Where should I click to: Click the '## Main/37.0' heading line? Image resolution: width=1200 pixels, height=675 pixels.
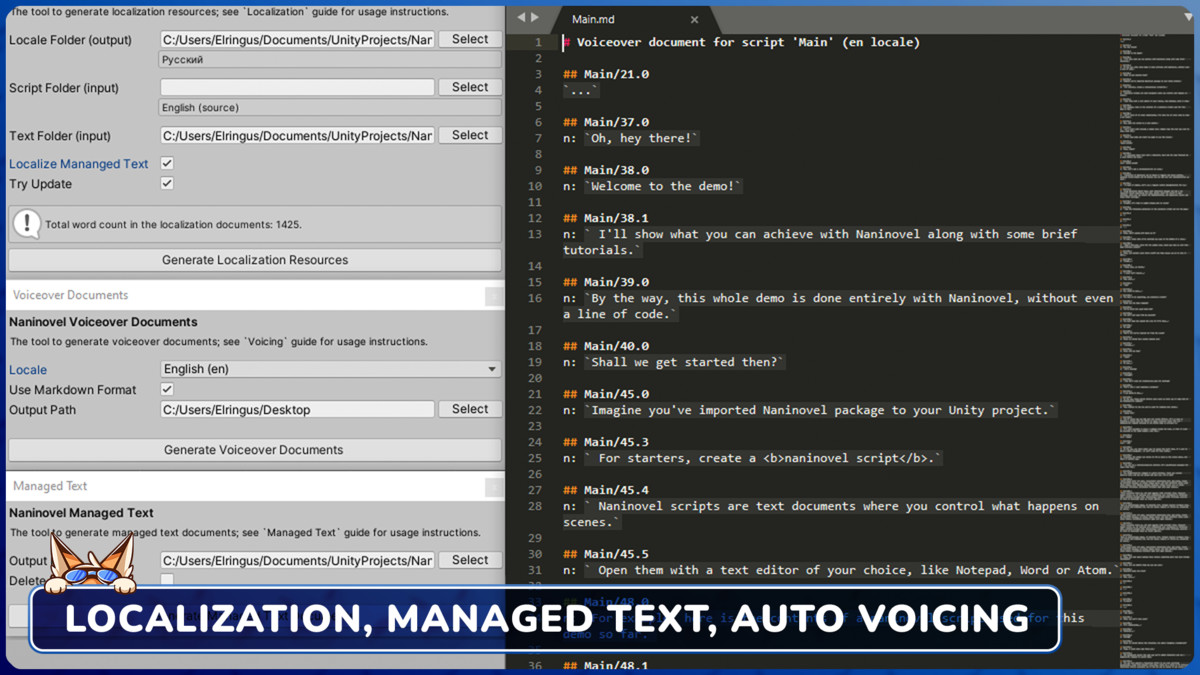click(x=606, y=122)
